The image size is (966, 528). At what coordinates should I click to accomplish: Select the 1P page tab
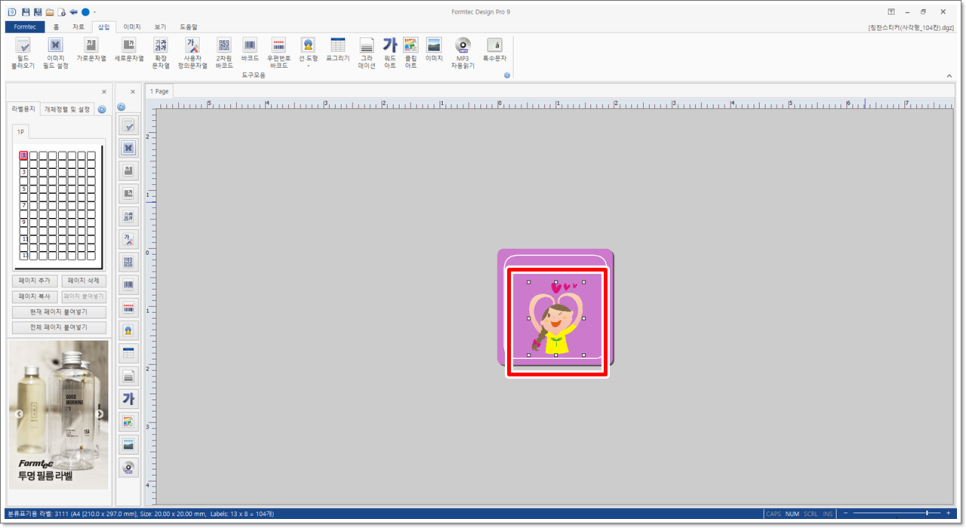[x=20, y=132]
